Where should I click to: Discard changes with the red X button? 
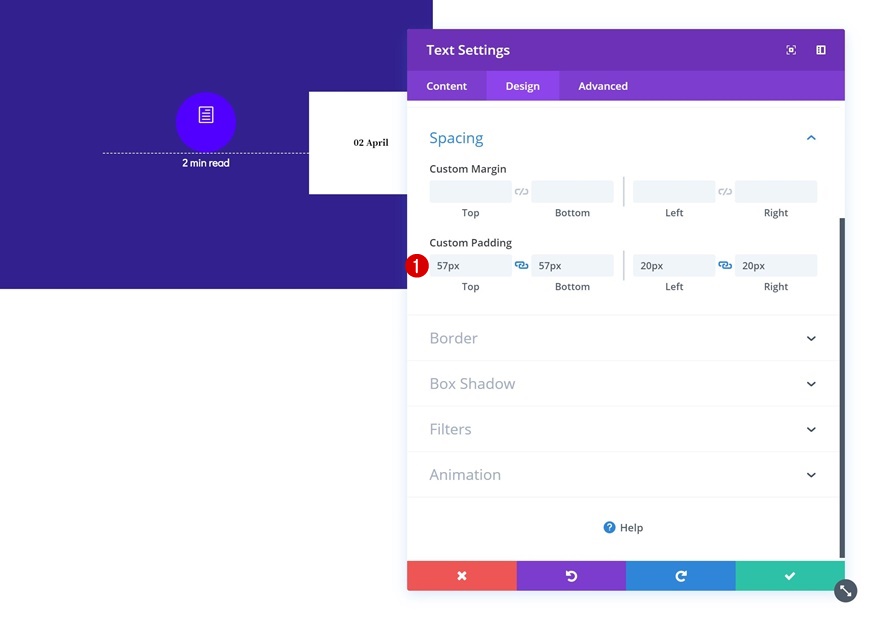click(x=462, y=575)
